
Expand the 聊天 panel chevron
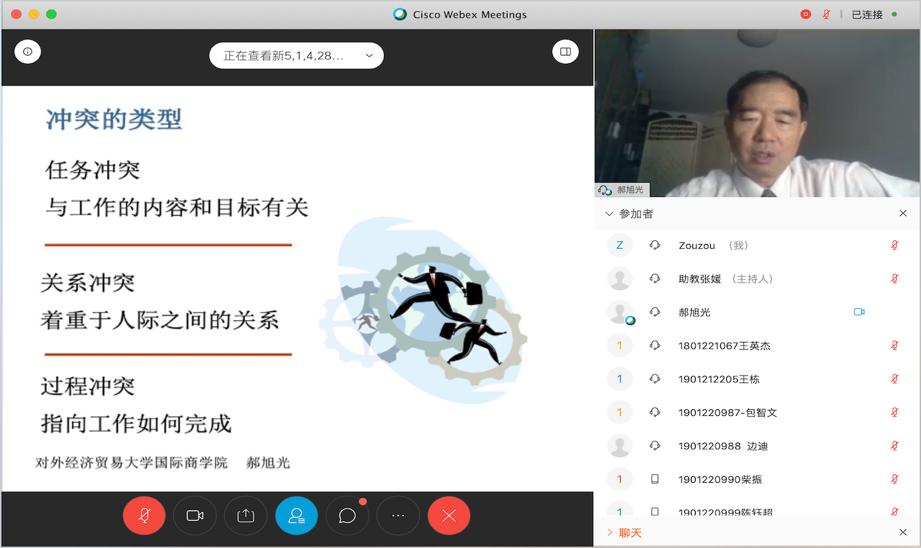pyautogui.click(x=609, y=533)
